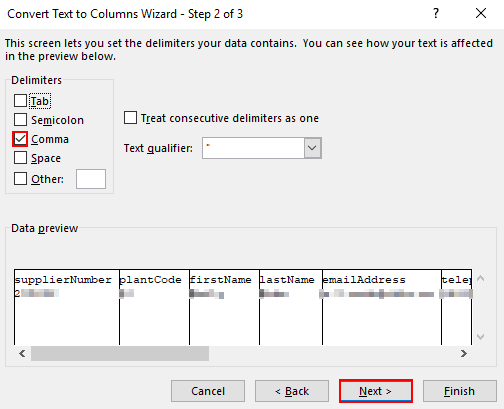
Task: Enable the Tab delimiter checkbox
Action: coord(20,101)
